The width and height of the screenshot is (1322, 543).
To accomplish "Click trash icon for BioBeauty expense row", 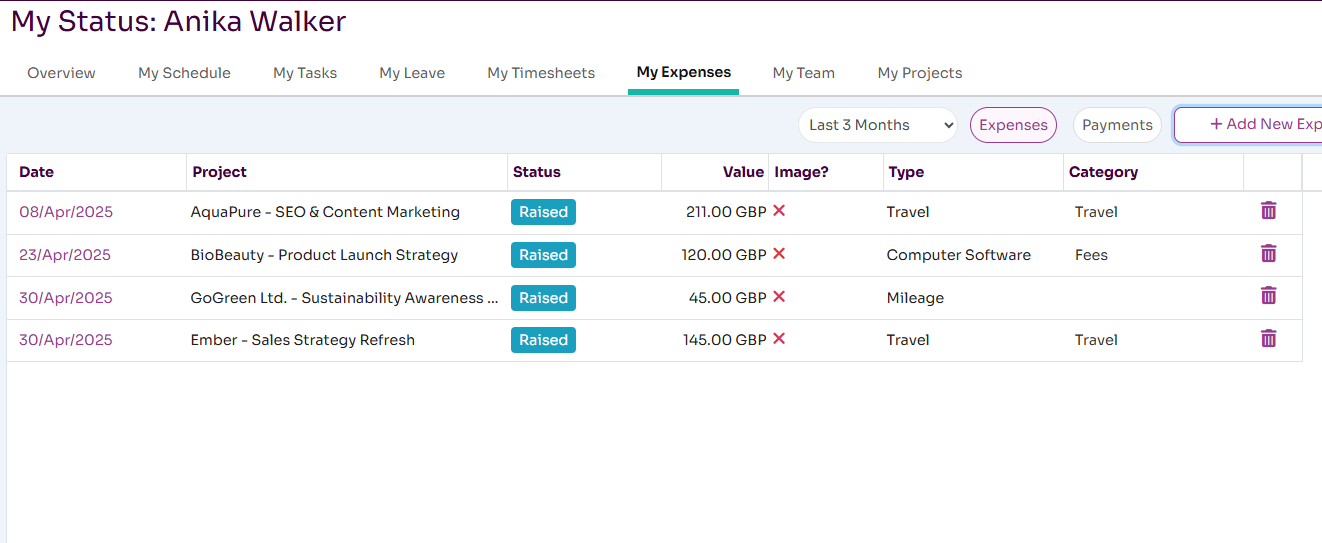I will pyautogui.click(x=1268, y=254).
